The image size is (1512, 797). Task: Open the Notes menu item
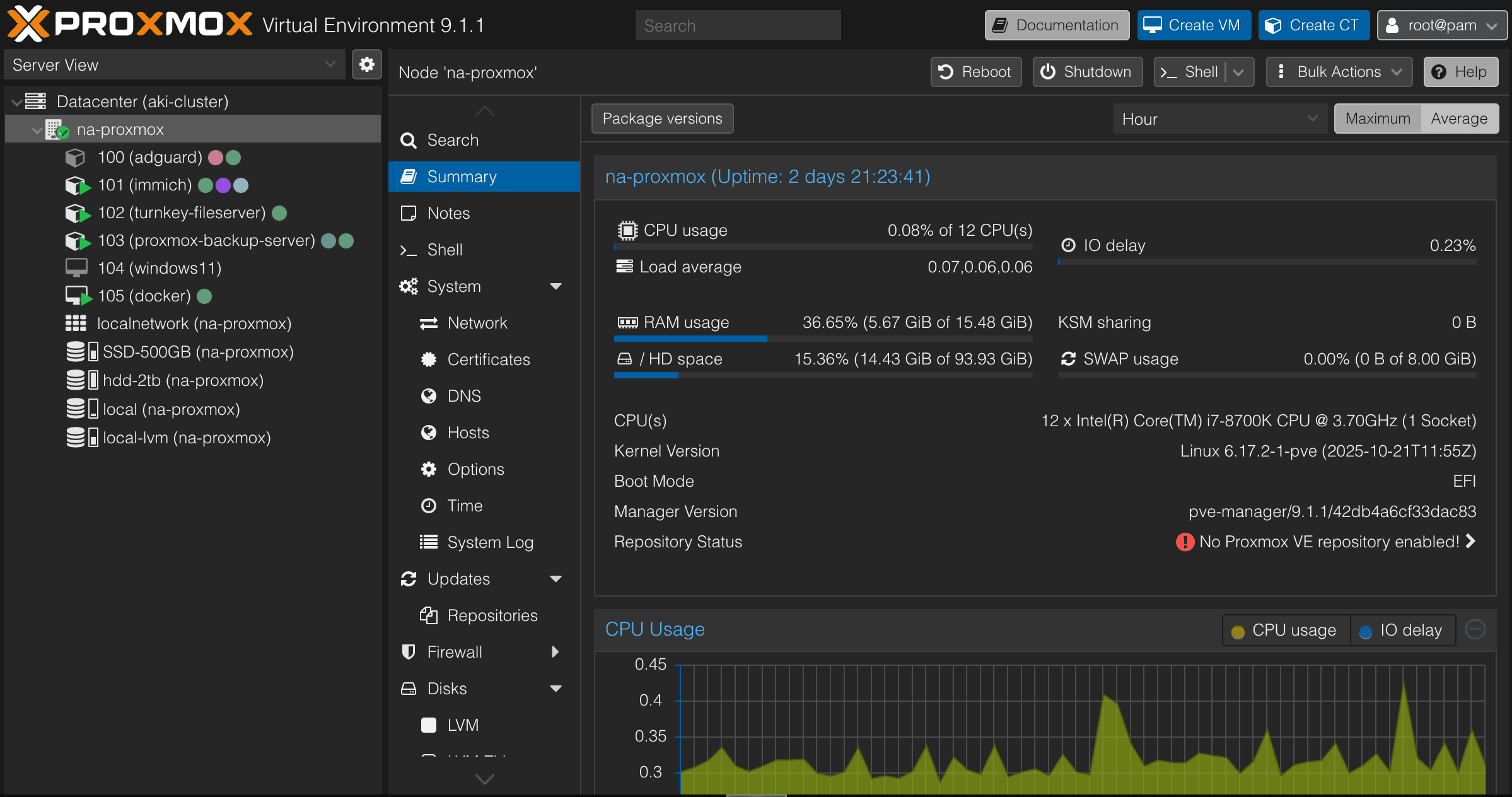pos(448,213)
